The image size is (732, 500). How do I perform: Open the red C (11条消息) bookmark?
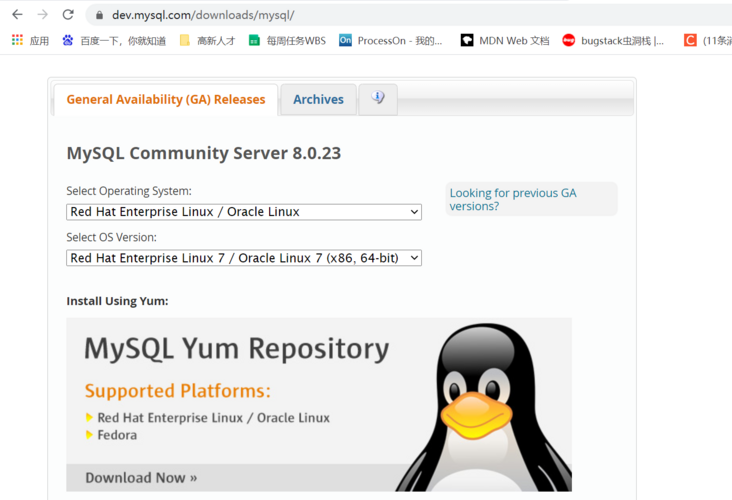click(x=707, y=41)
